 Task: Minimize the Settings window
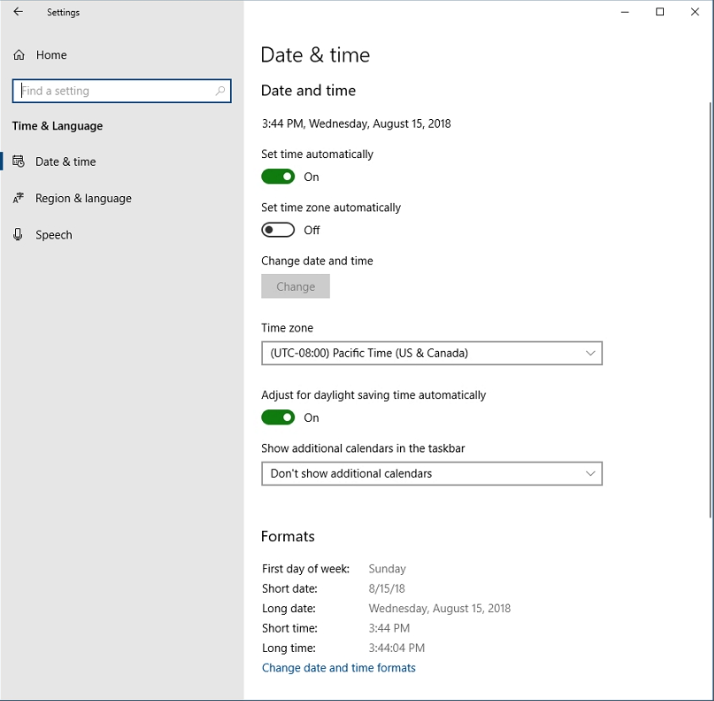click(625, 12)
